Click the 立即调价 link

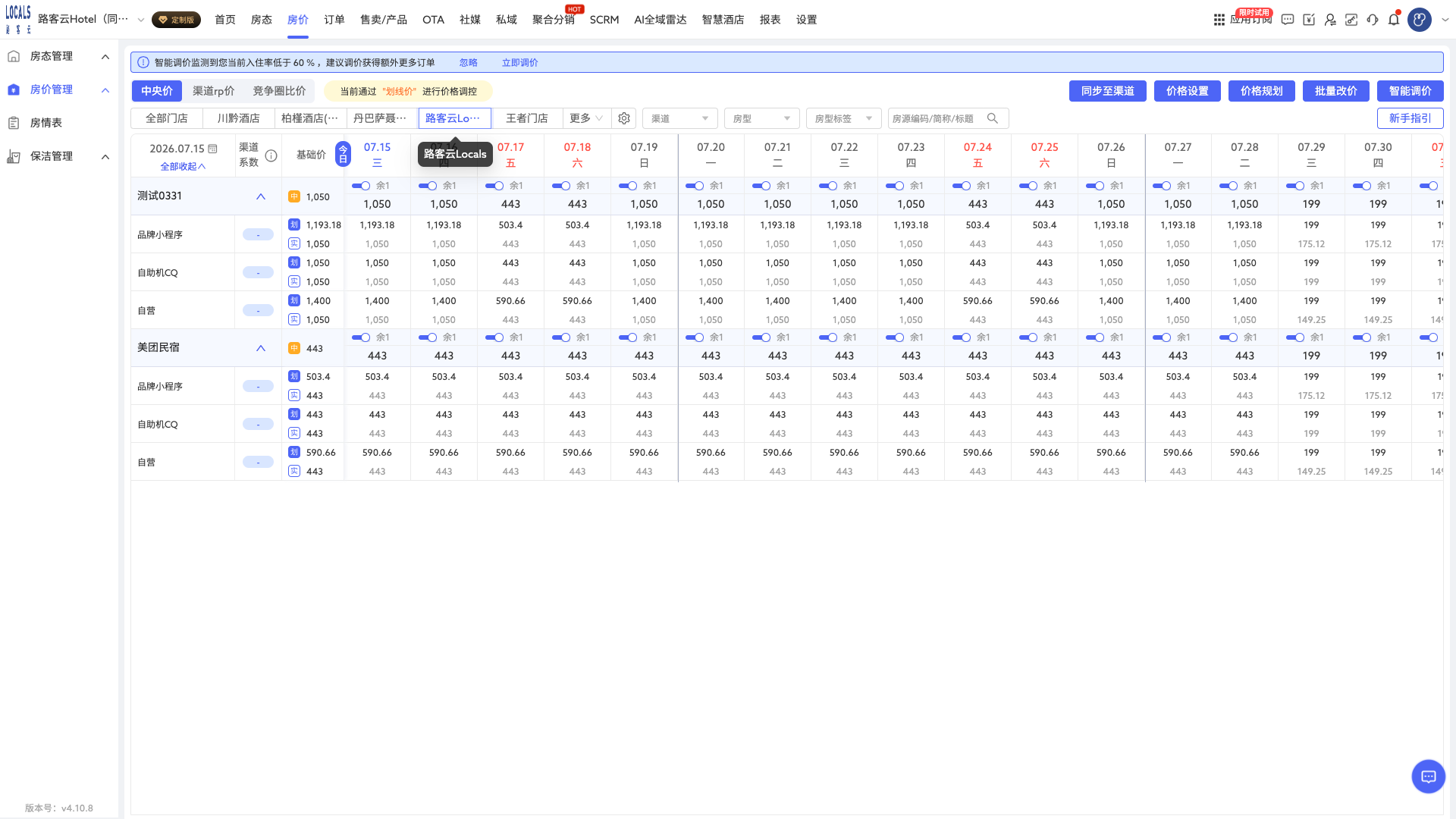pos(520,63)
